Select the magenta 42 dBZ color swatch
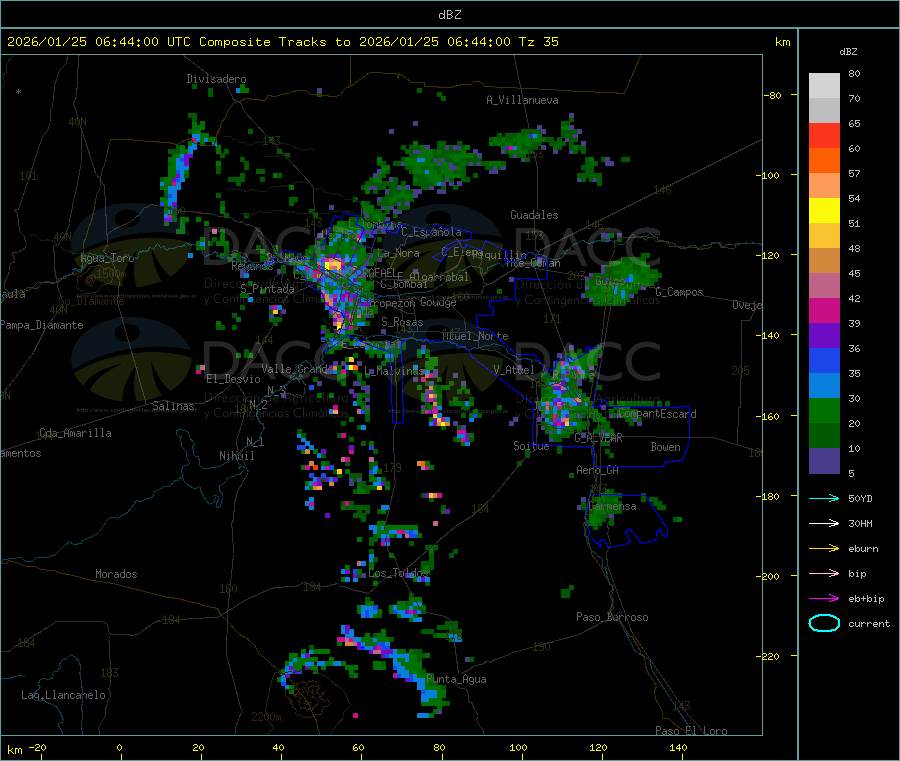 coord(824,310)
